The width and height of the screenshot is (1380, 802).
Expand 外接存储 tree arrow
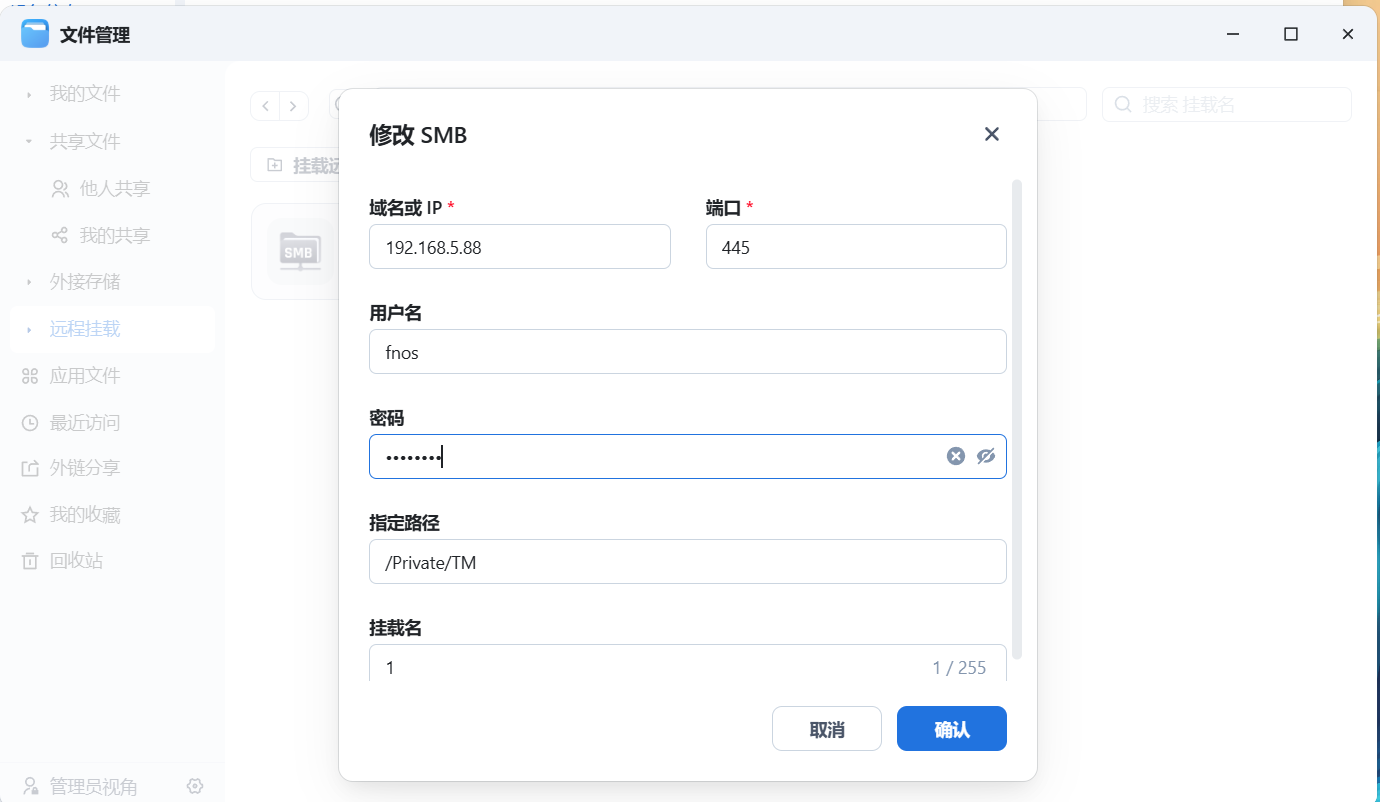click(29, 283)
